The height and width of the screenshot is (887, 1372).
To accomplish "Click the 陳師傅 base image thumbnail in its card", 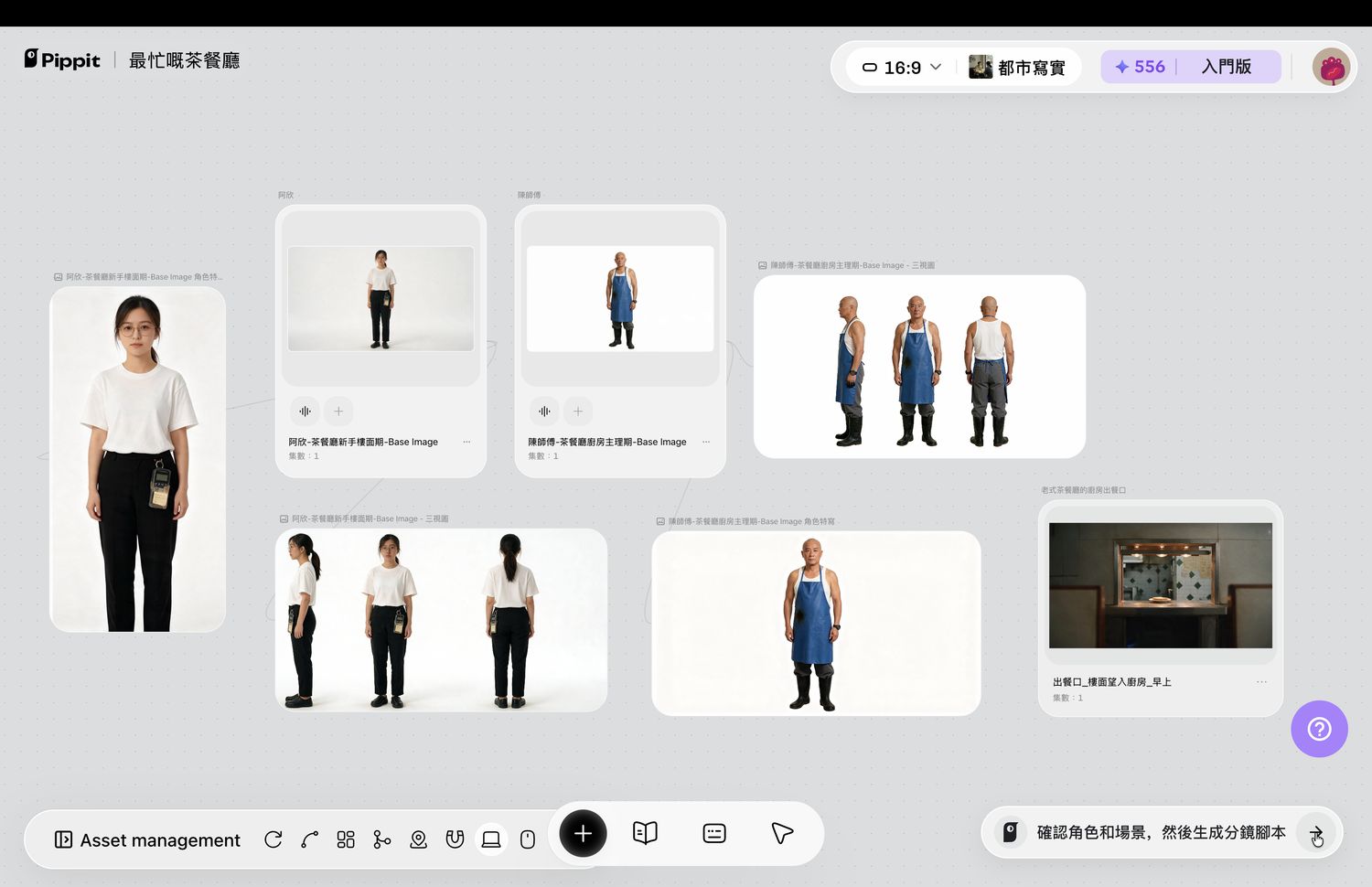I will tap(620, 298).
